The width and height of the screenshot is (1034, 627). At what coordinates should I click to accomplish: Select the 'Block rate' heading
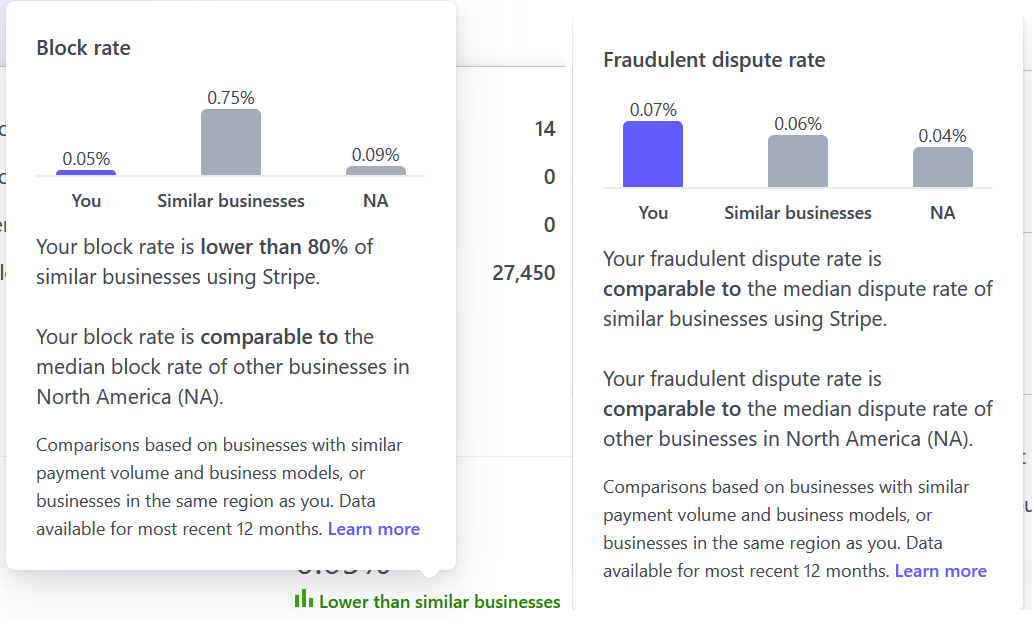[x=83, y=47]
